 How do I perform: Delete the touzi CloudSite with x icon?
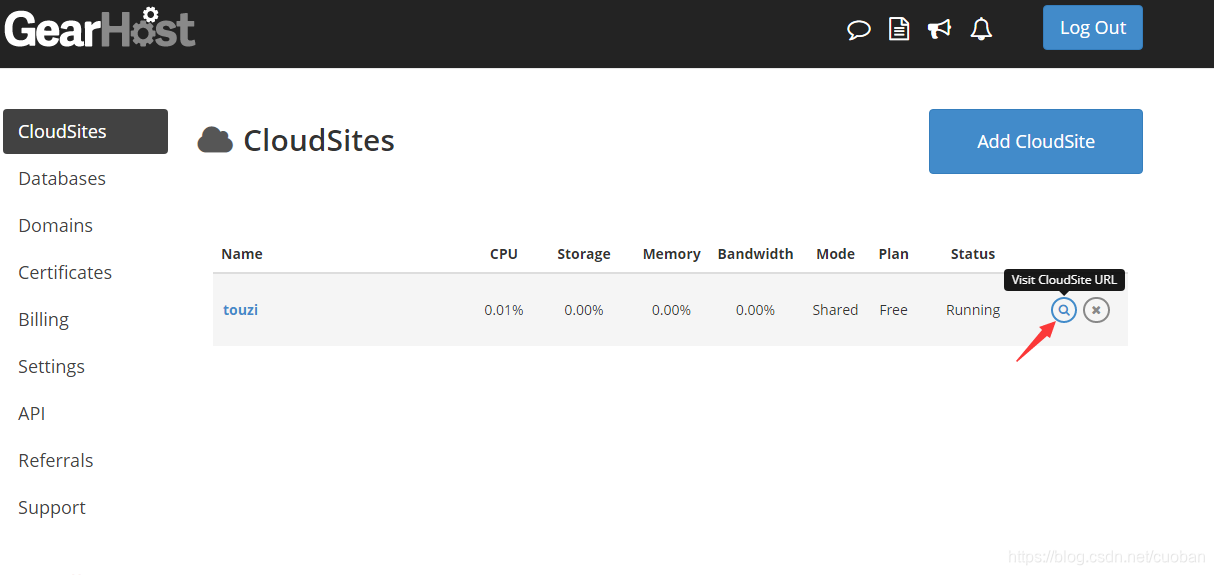click(1096, 310)
